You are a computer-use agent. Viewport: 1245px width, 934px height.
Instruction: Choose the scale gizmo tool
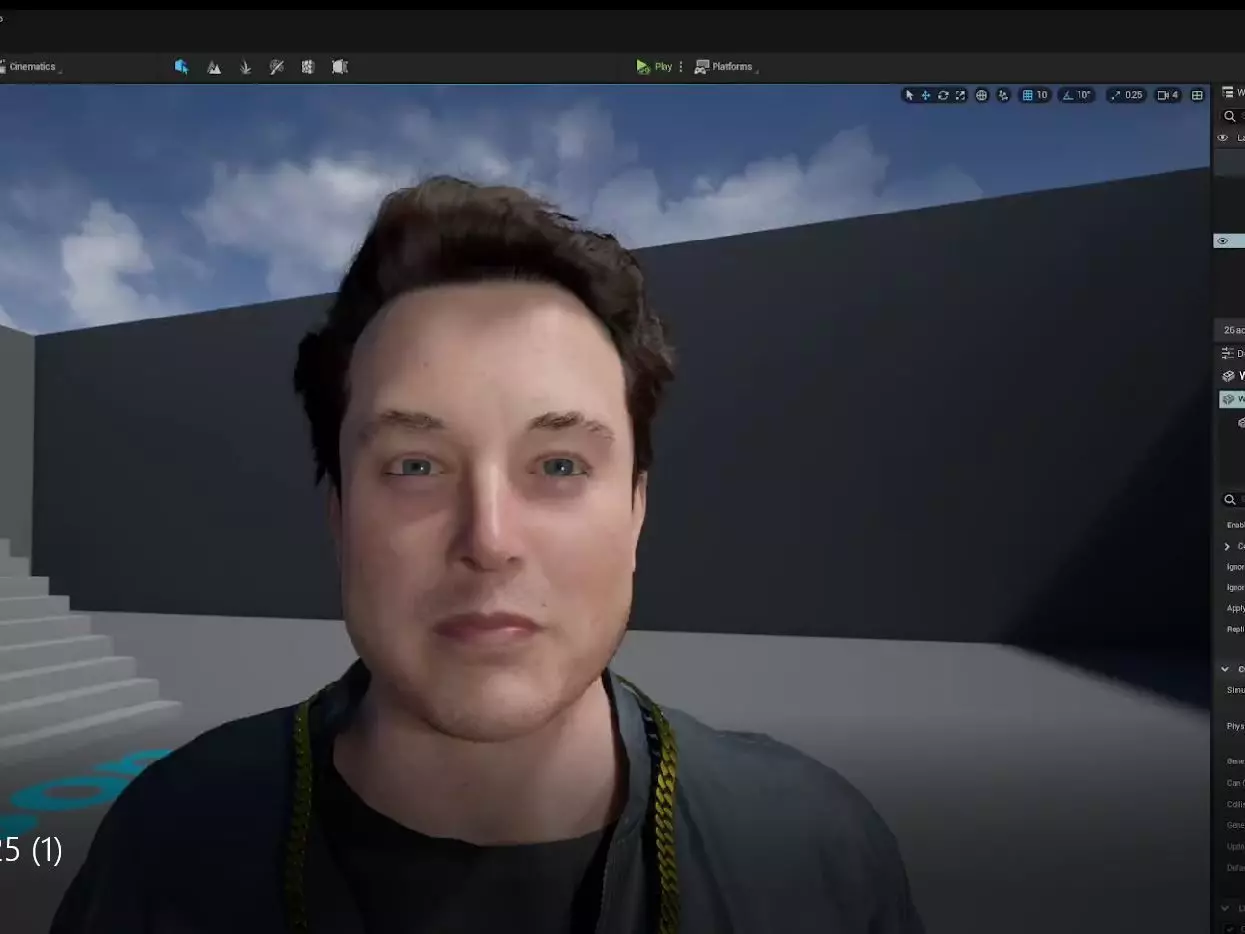[960, 95]
